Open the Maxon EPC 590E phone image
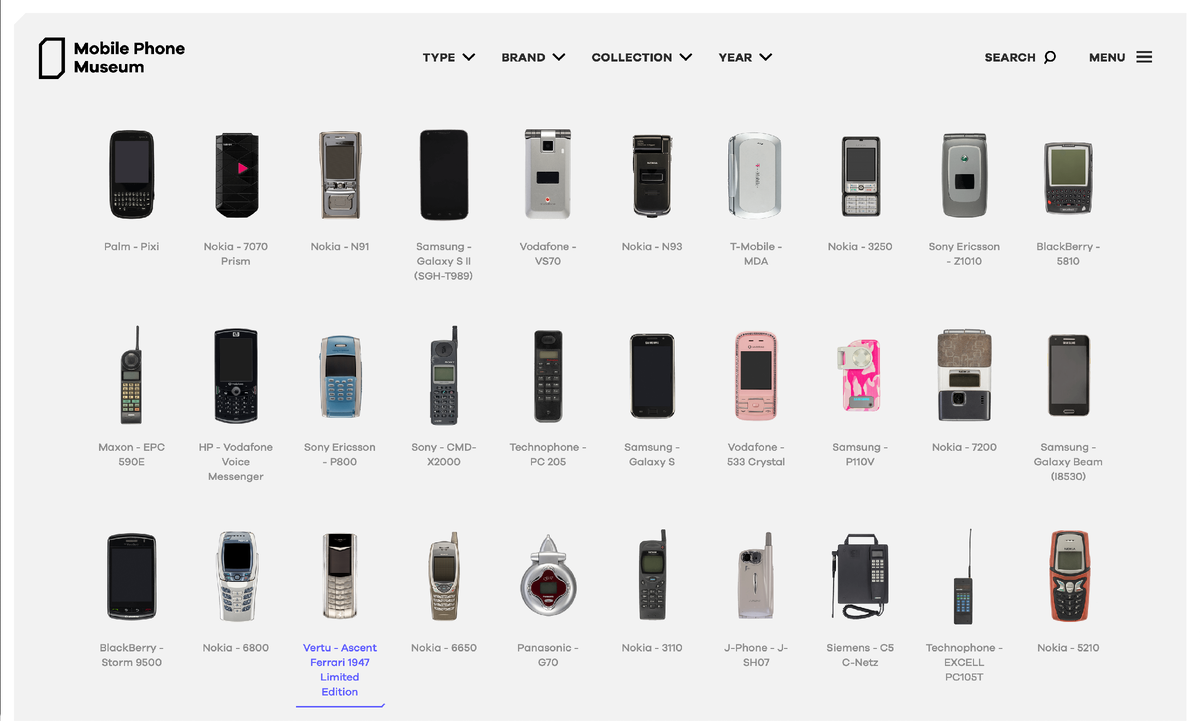This screenshot has width=1200, height=721. pyautogui.click(x=132, y=375)
